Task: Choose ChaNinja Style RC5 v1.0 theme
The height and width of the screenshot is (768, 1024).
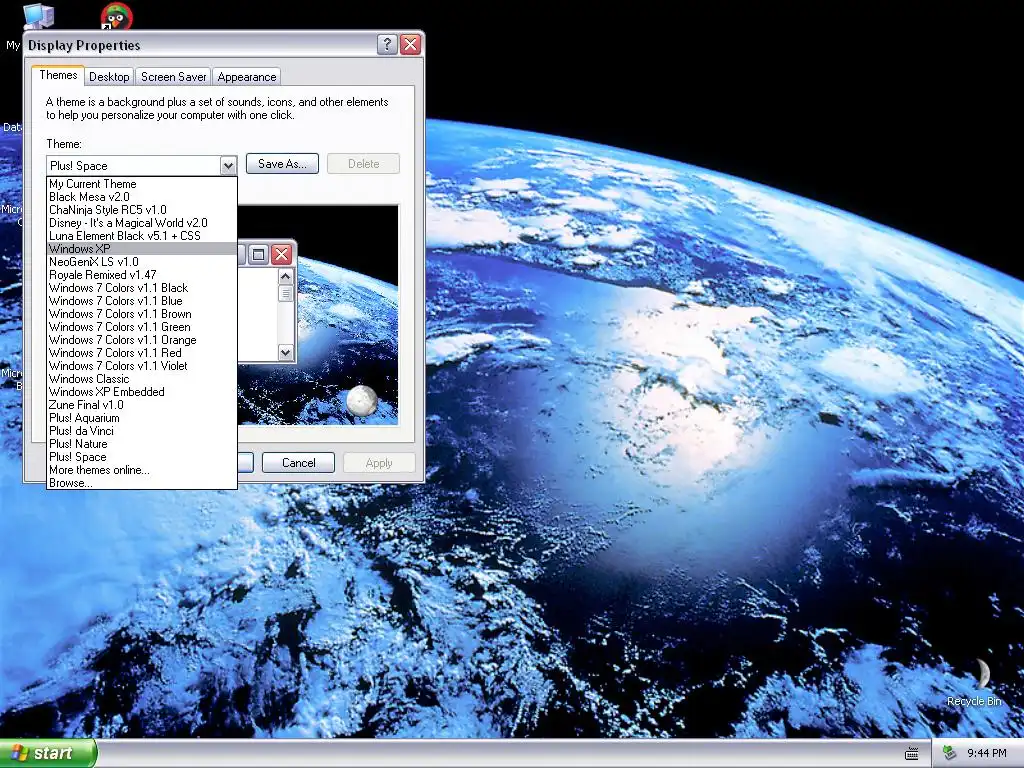Action: tap(142, 210)
